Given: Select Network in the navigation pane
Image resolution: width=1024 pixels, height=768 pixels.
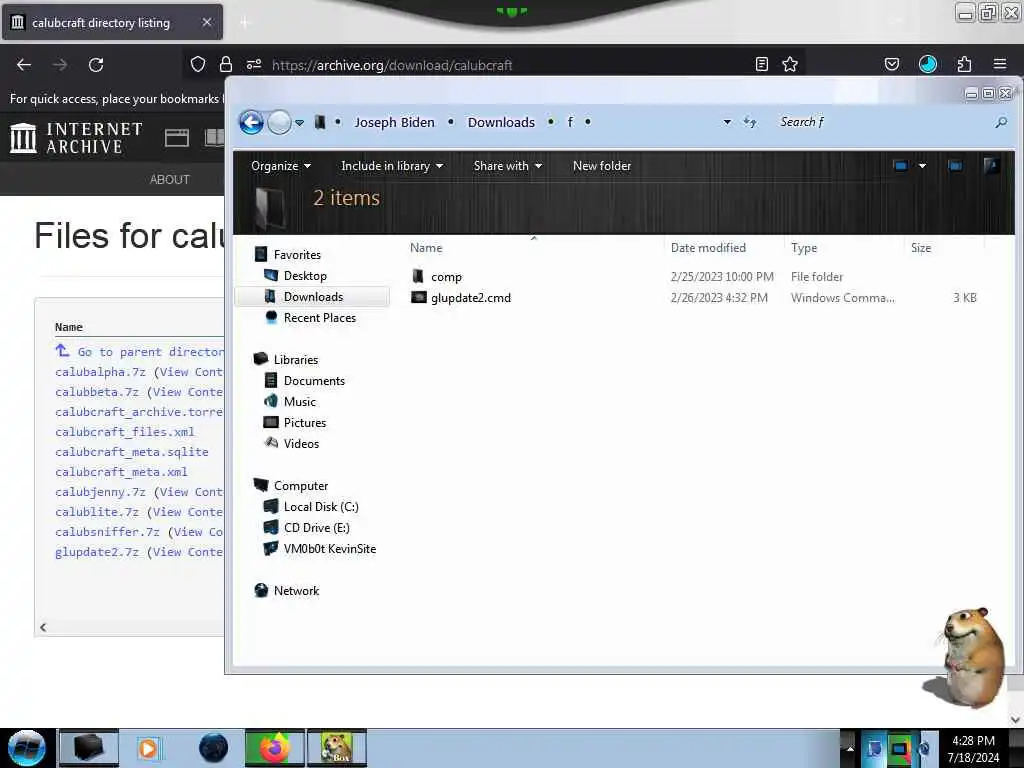Looking at the screenshot, I should point(296,590).
